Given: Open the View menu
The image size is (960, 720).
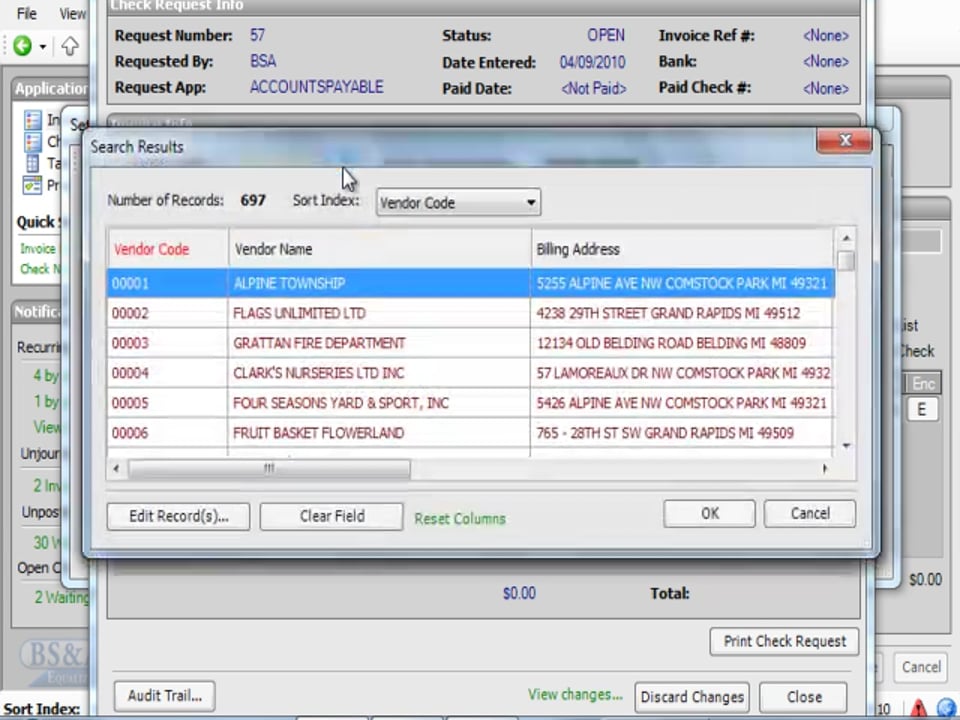Looking at the screenshot, I should pyautogui.click(x=72, y=13).
